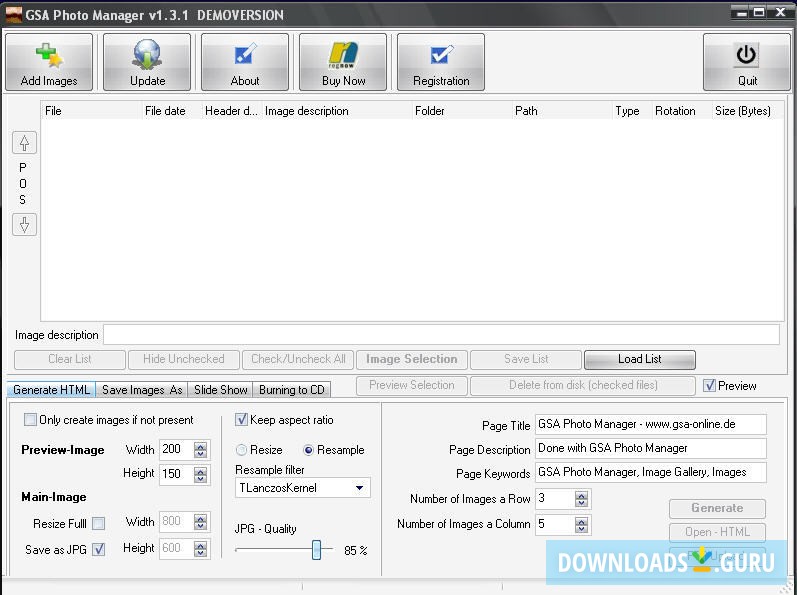Click the Page Keywords input field

651,472
